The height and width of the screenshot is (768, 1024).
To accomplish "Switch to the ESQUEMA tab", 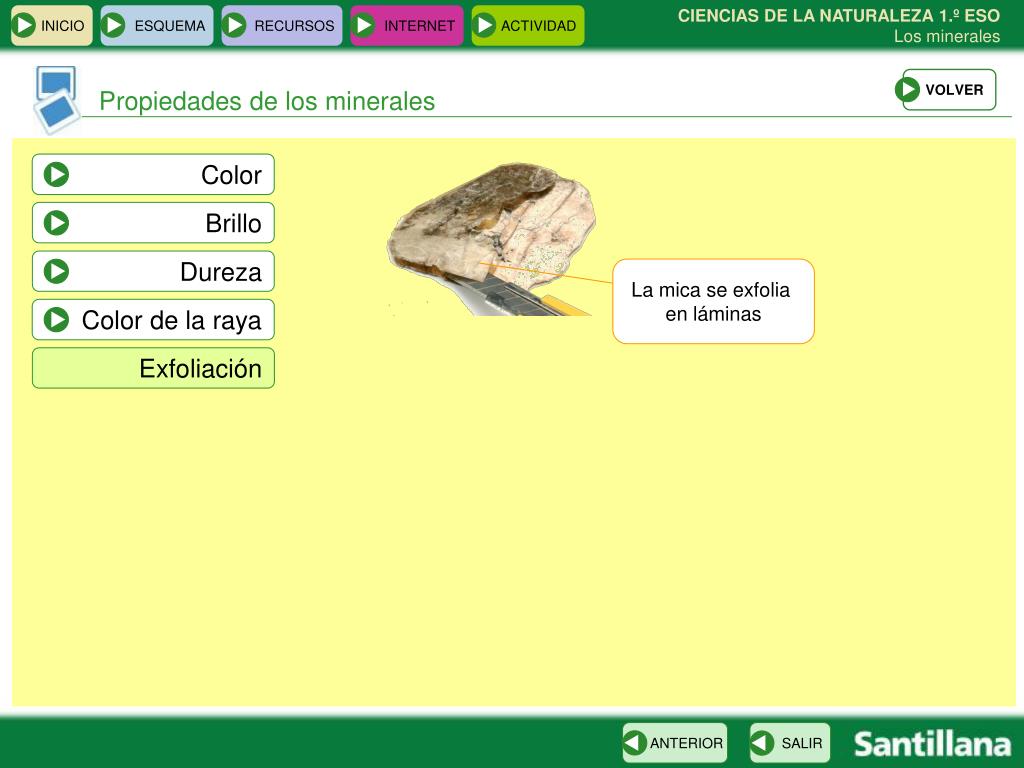I will click(x=157, y=25).
